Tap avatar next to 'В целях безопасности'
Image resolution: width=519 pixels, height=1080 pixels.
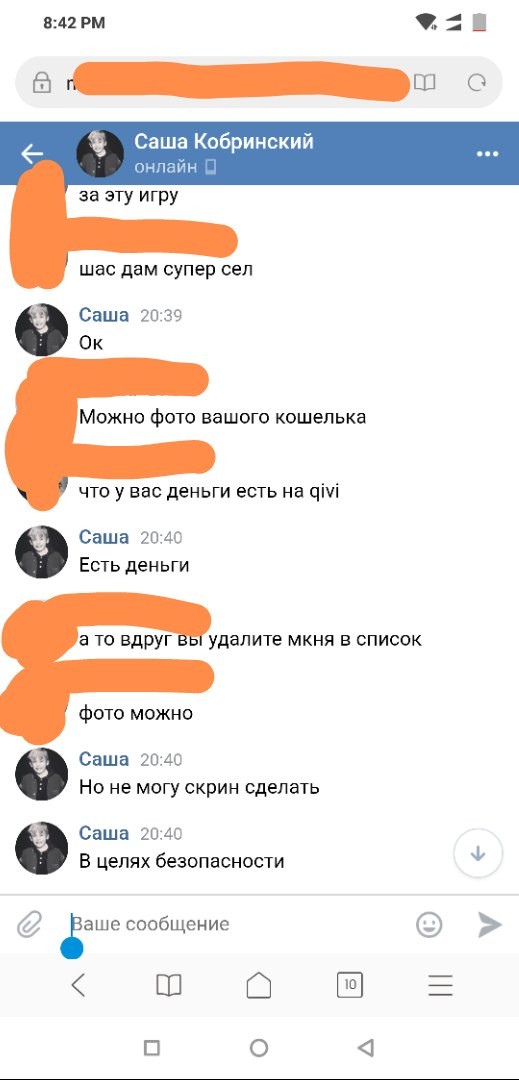tap(42, 848)
